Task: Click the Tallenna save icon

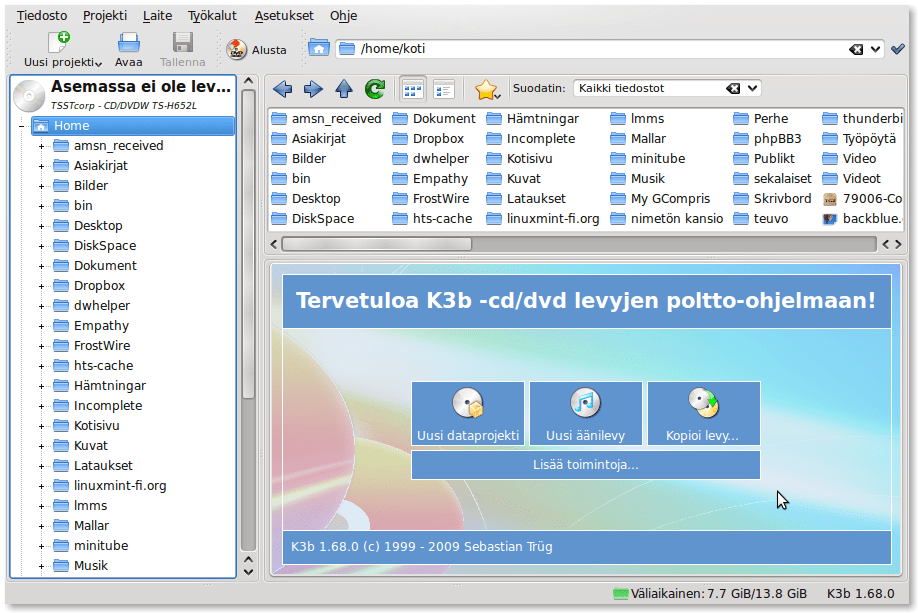Action: point(183,42)
